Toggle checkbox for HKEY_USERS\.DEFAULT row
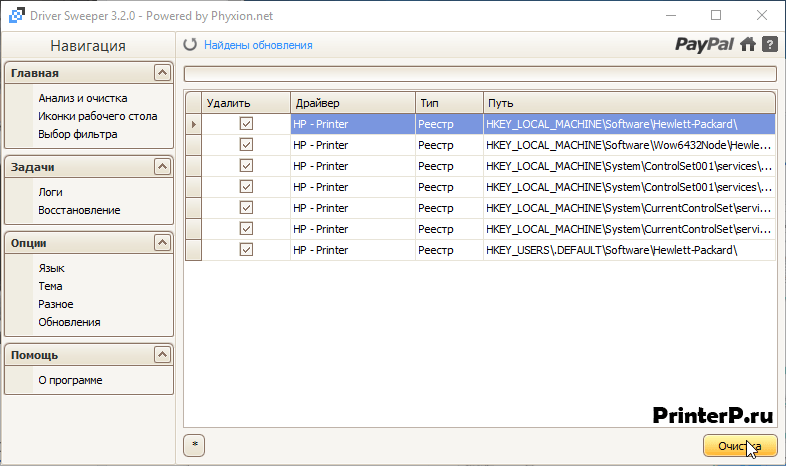Screen dimensions: 786x466 (246, 250)
